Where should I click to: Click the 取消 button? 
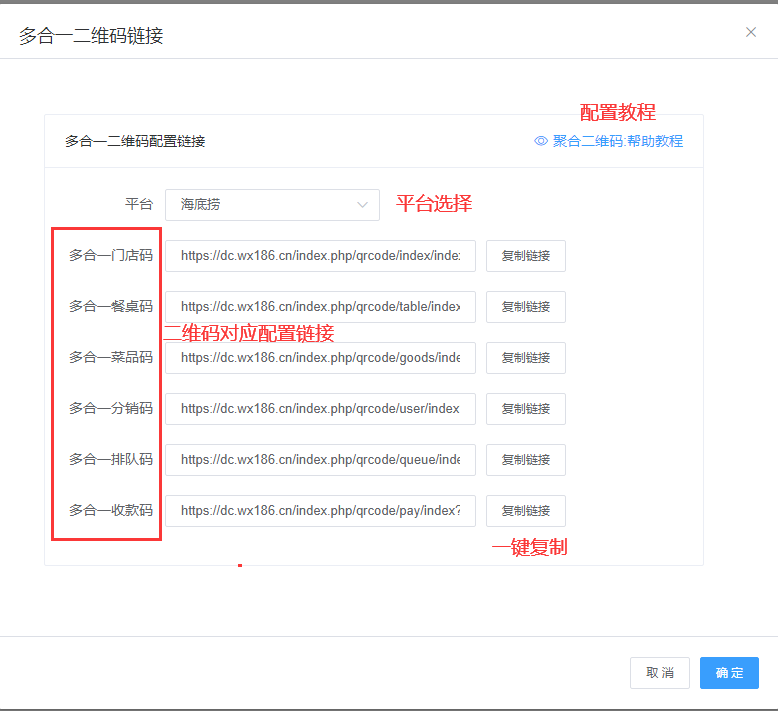tap(660, 673)
